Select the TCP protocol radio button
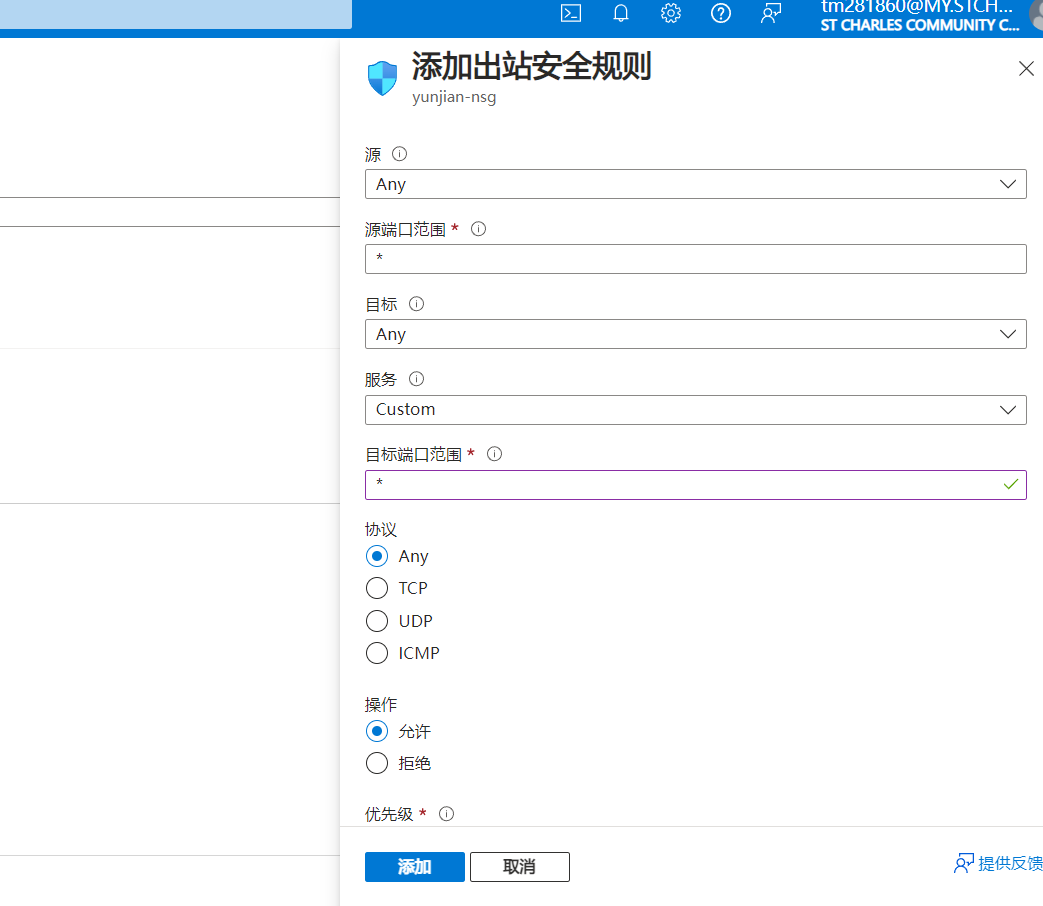1043x906 pixels. [x=376, y=588]
